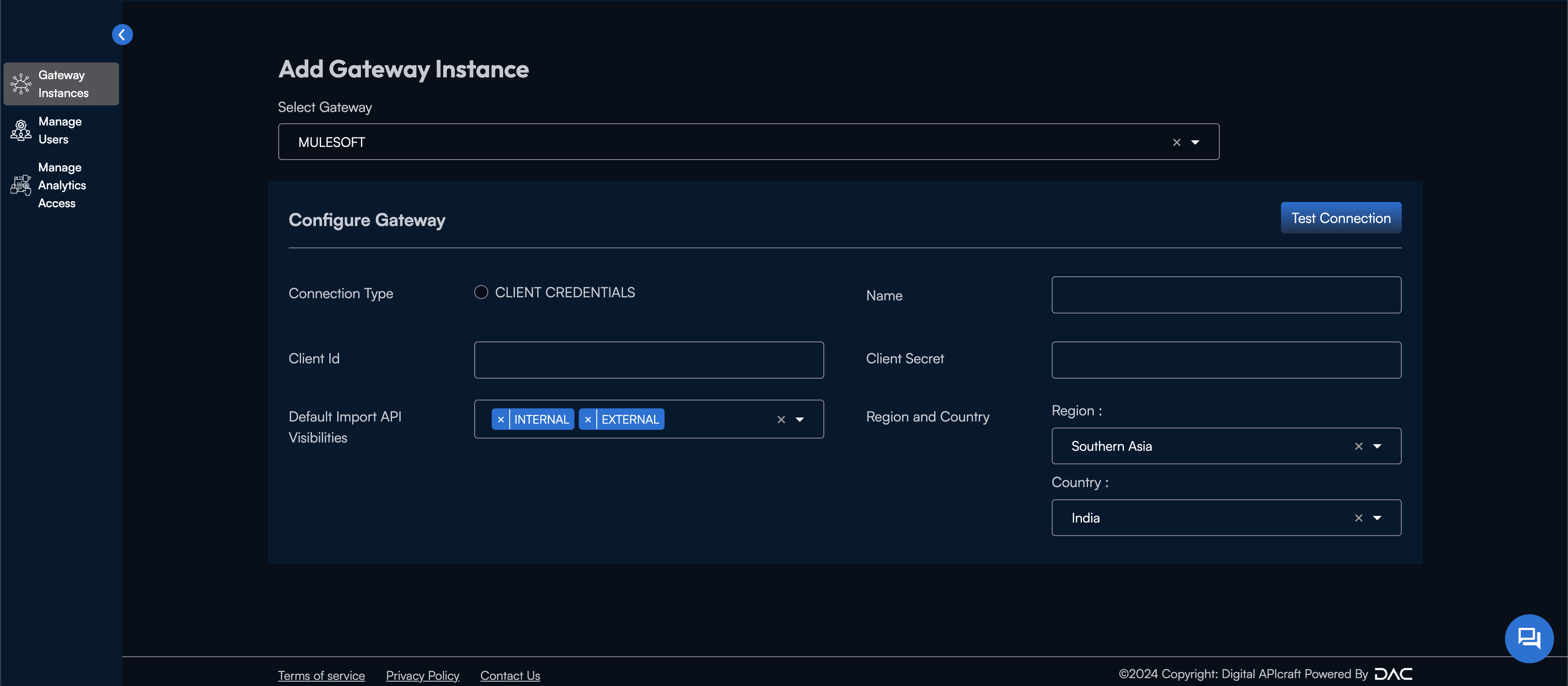Open the Privacy Policy link
The width and height of the screenshot is (1568, 686).
(x=423, y=675)
